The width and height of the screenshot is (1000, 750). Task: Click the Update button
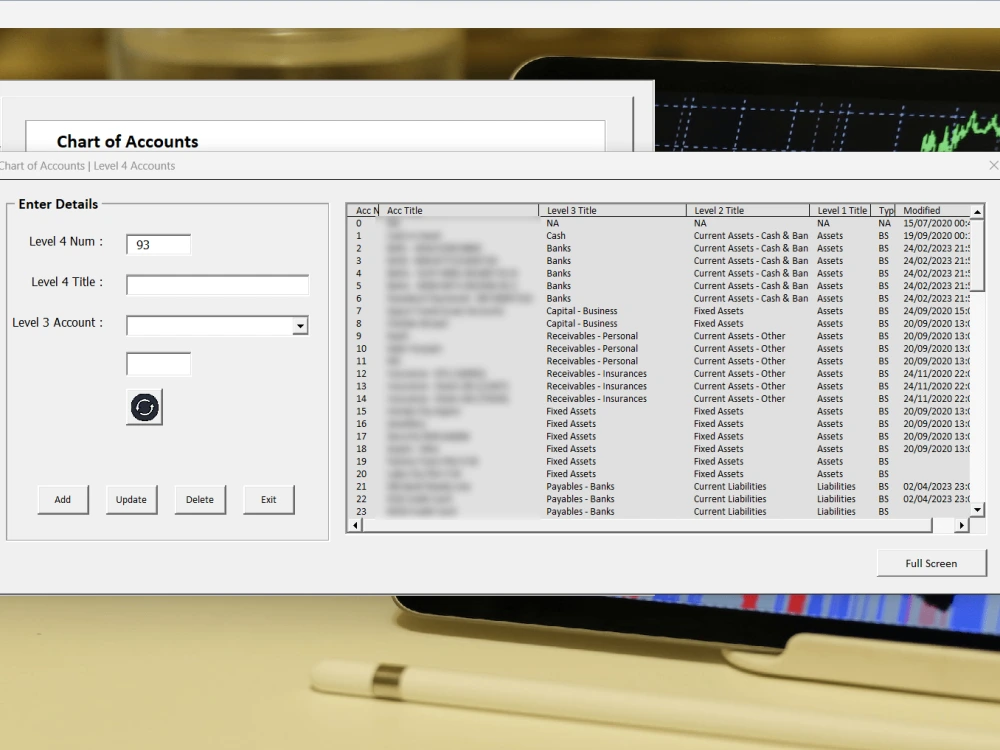tap(131, 499)
